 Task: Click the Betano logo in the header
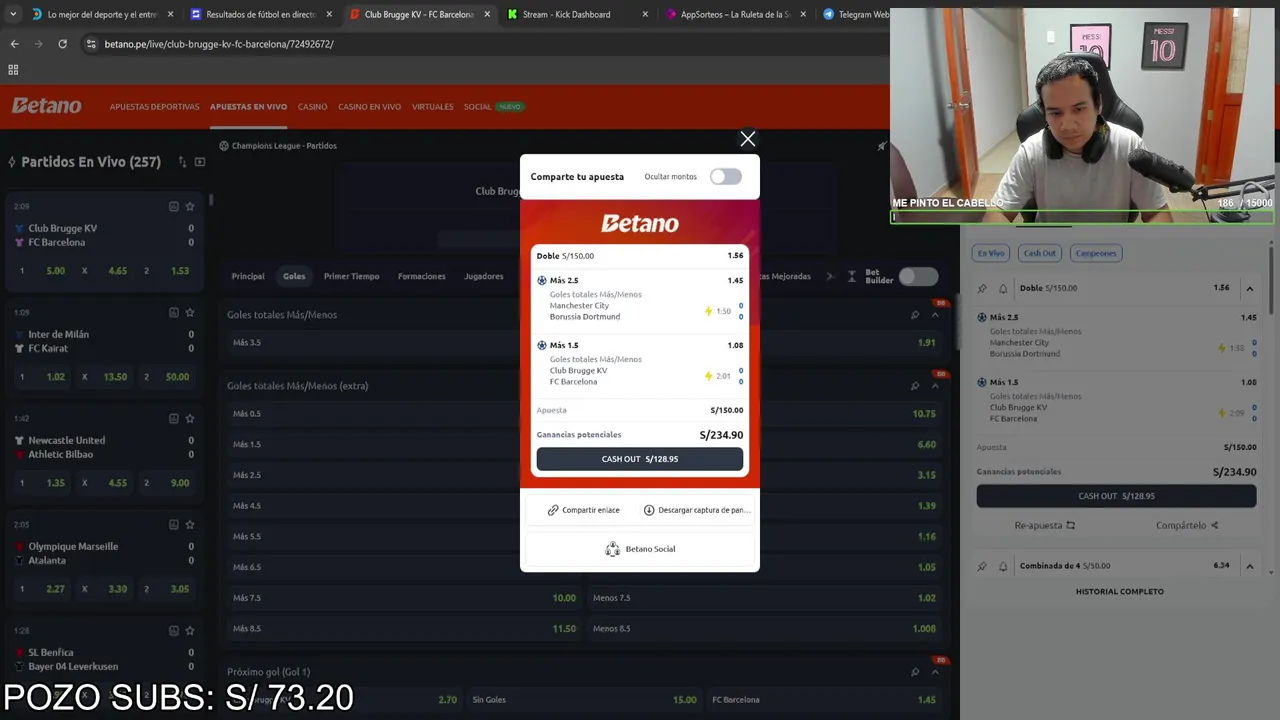(x=47, y=106)
